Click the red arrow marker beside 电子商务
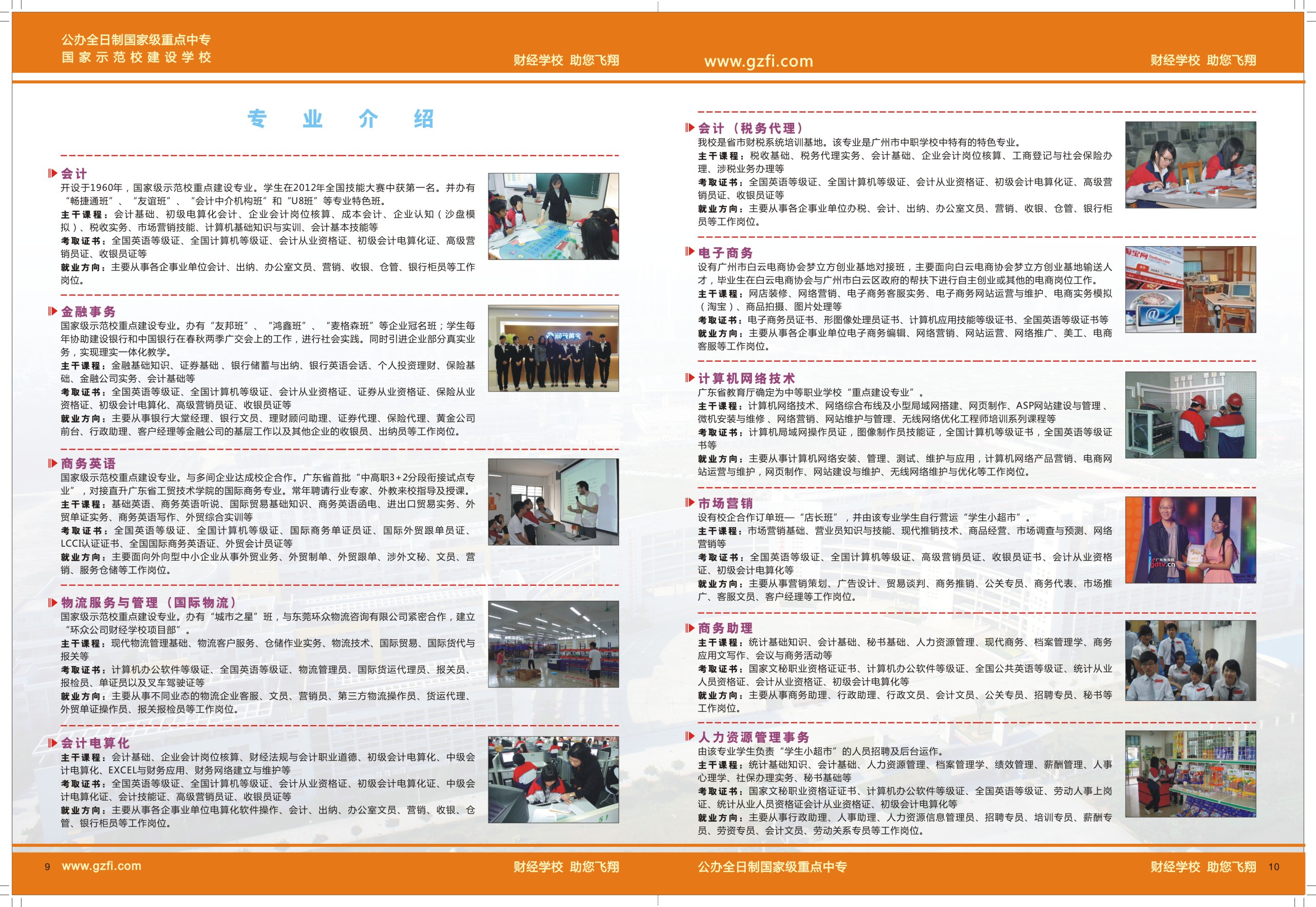The width and height of the screenshot is (1316, 907). tap(690, 251)
